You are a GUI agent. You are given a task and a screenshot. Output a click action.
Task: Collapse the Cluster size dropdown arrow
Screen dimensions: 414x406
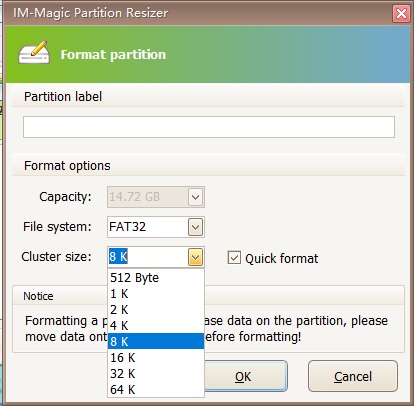click(x=196, y=257)
